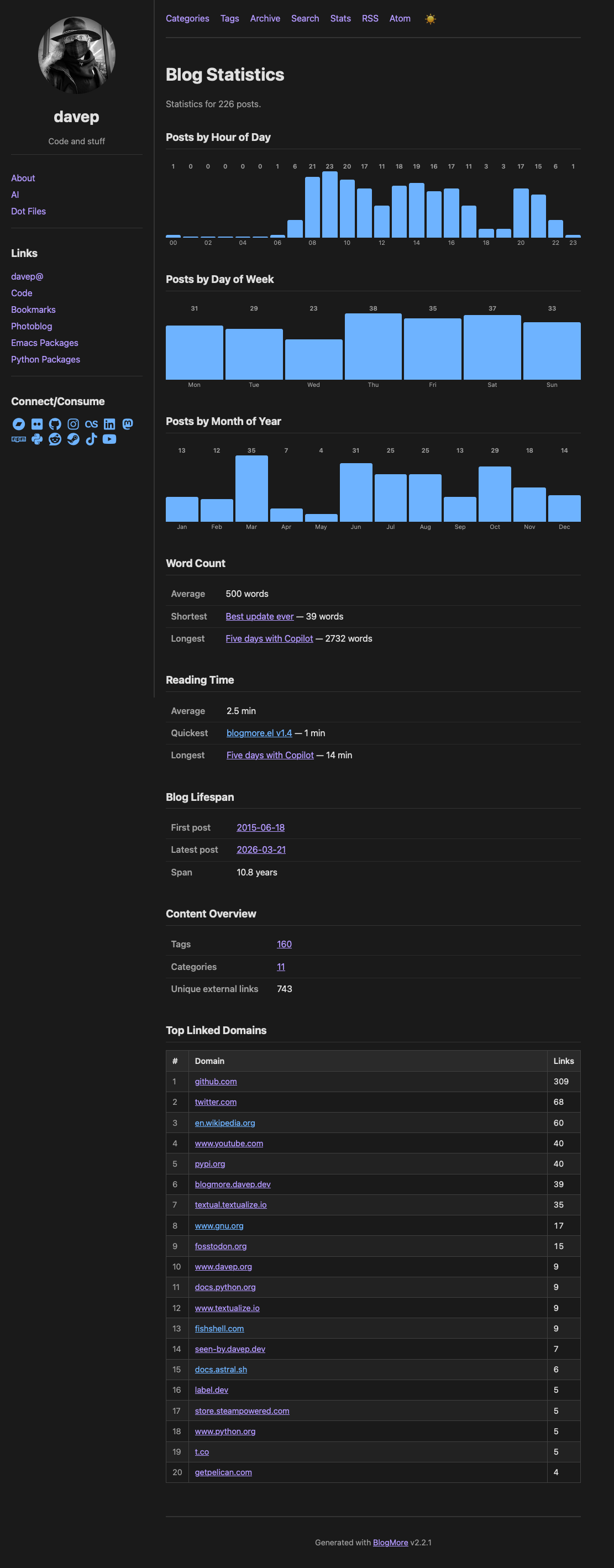Open the npm icon link
This screenshot has height=1568, width=614.
pyautogui.click(x=19, y=439)
